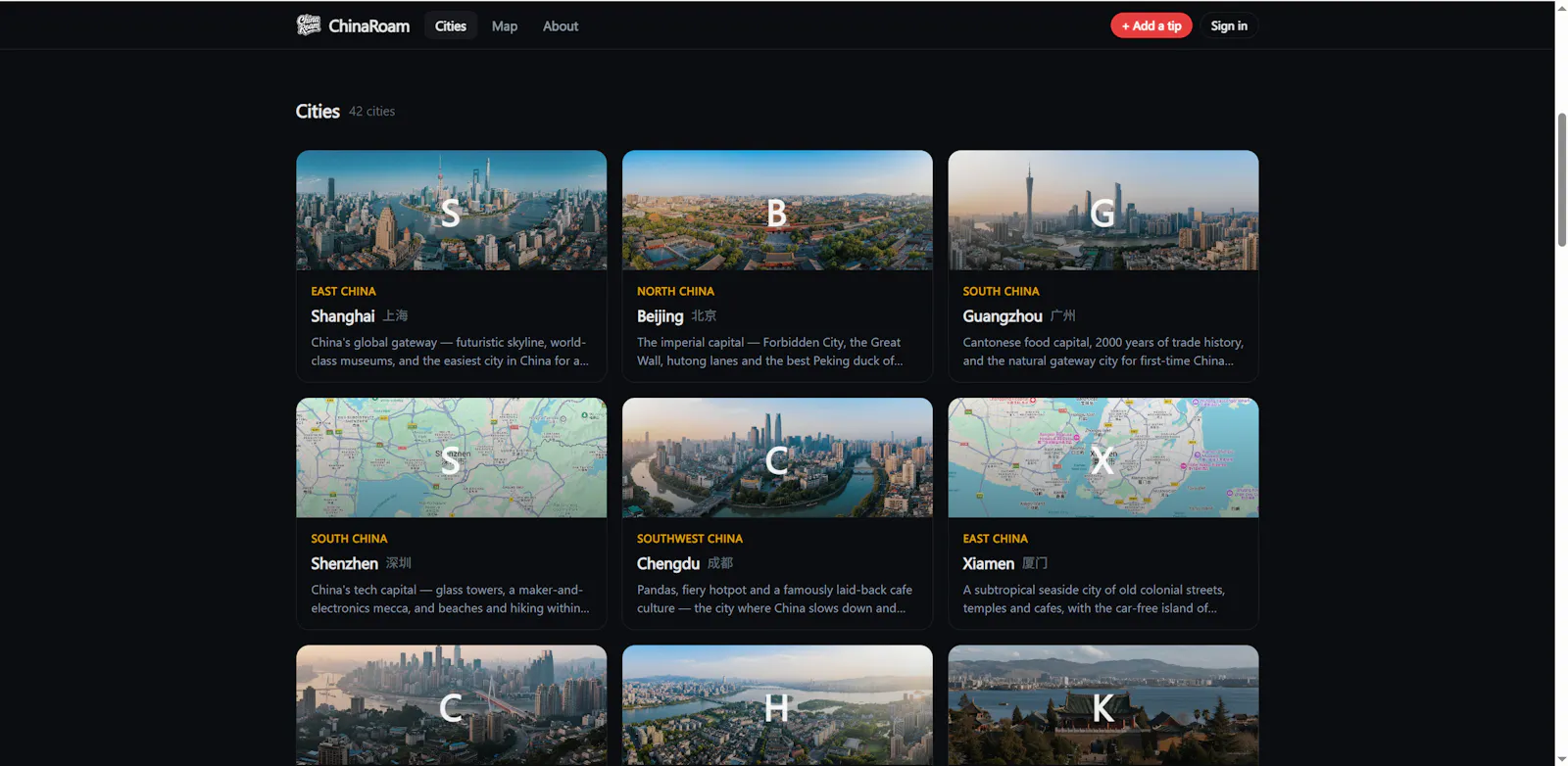Click the page vertical scrollbar thumb
The image size is (1568, 766).
[1561, 180]
